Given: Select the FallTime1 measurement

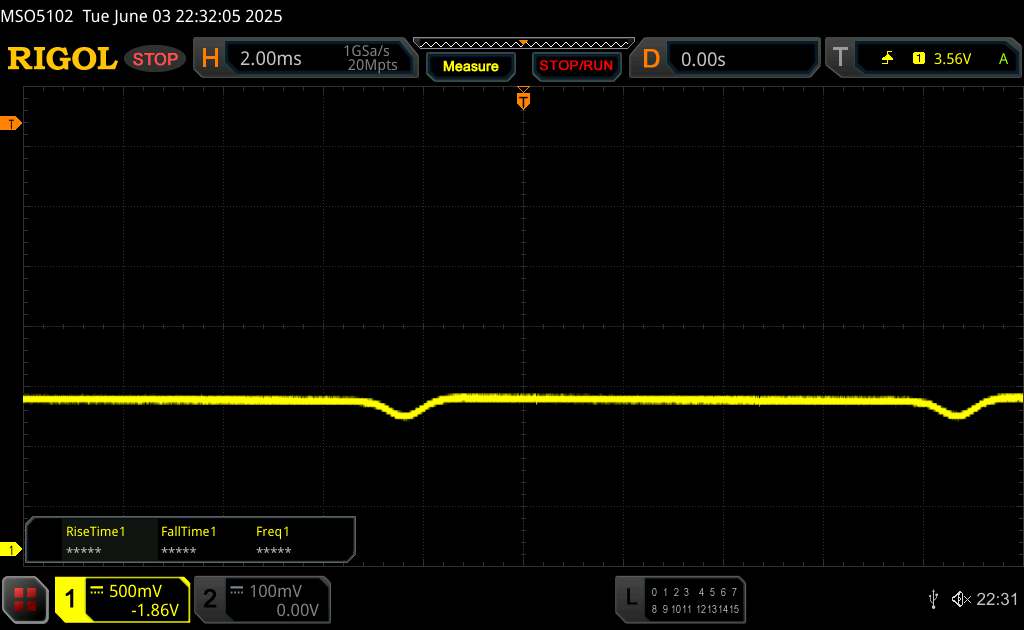Looking at the screenshot, I should point(188,540).
